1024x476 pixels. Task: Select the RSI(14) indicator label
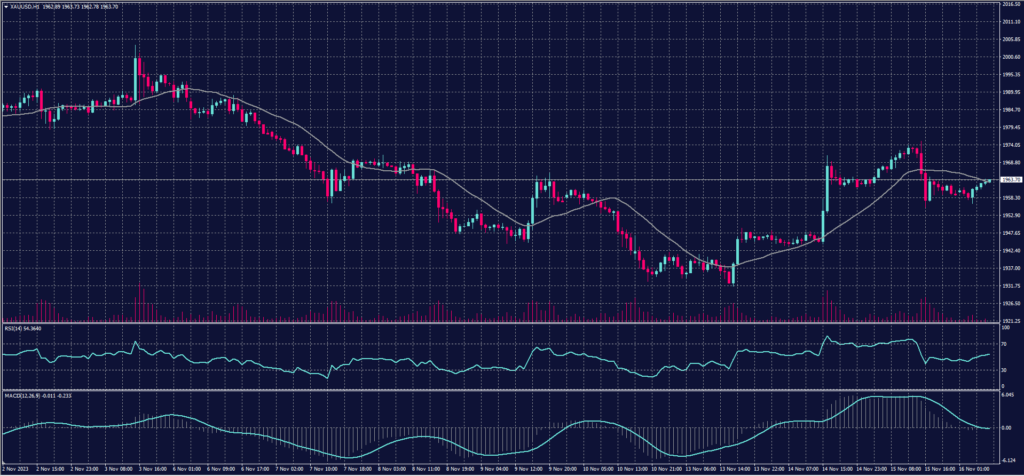pos(14,327)
